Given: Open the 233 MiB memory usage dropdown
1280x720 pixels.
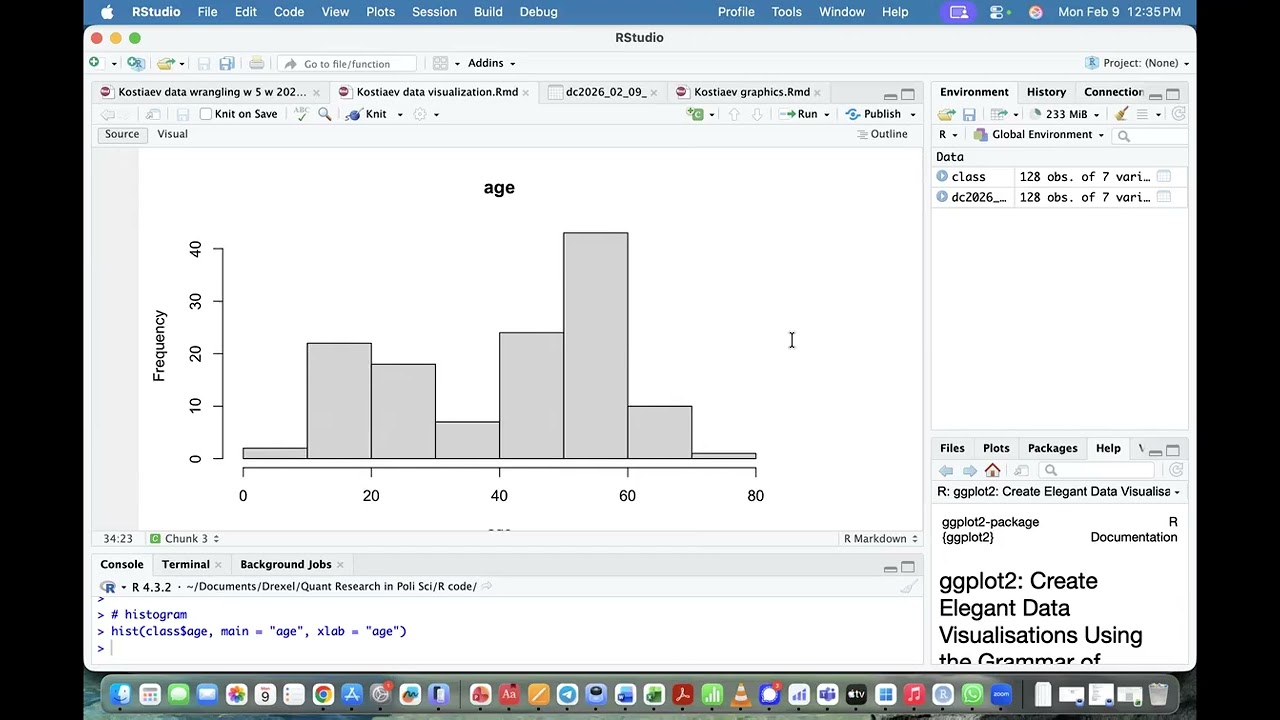Looking at the screenshot, I should [1067, 114].
